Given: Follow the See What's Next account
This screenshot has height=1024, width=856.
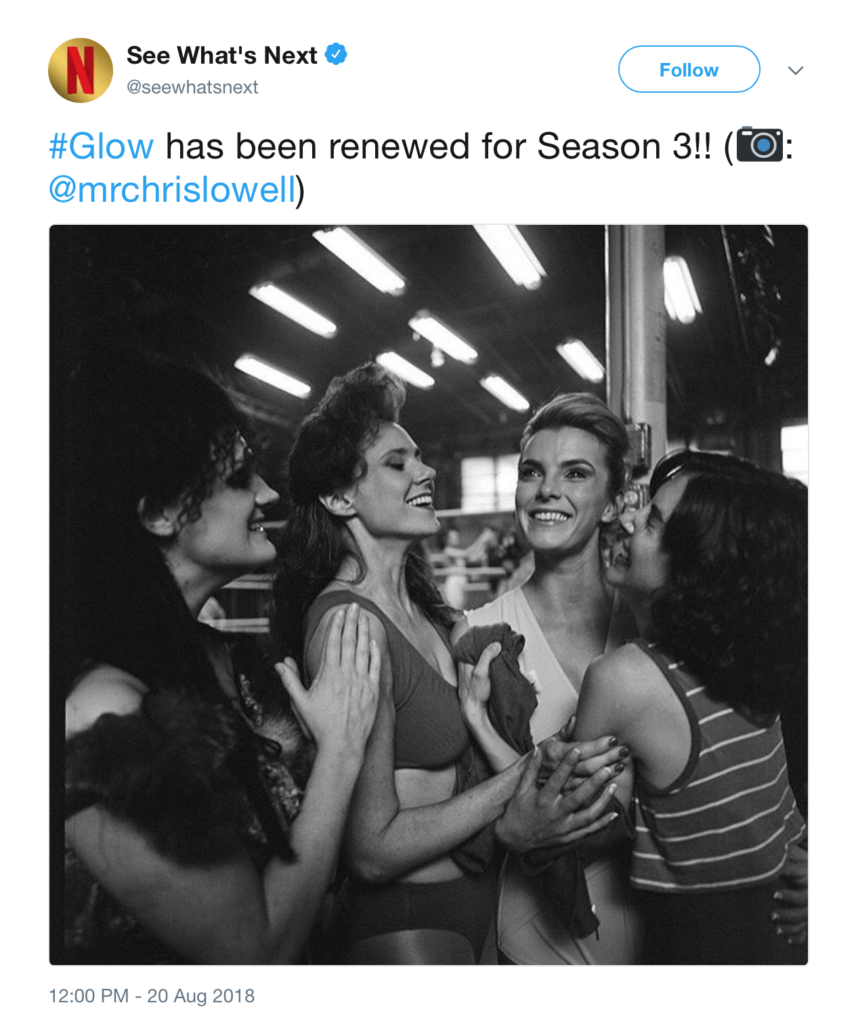Looking at the screenshot, I should 689,69.
